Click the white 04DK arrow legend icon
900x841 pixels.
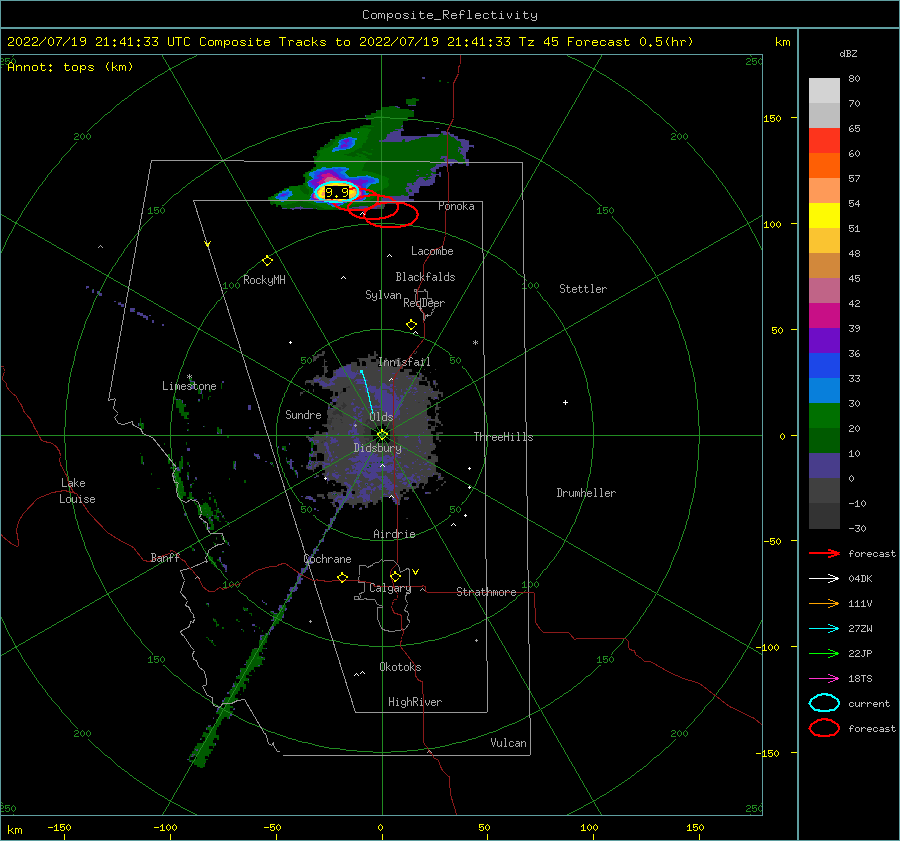click(x=824, y=579)
